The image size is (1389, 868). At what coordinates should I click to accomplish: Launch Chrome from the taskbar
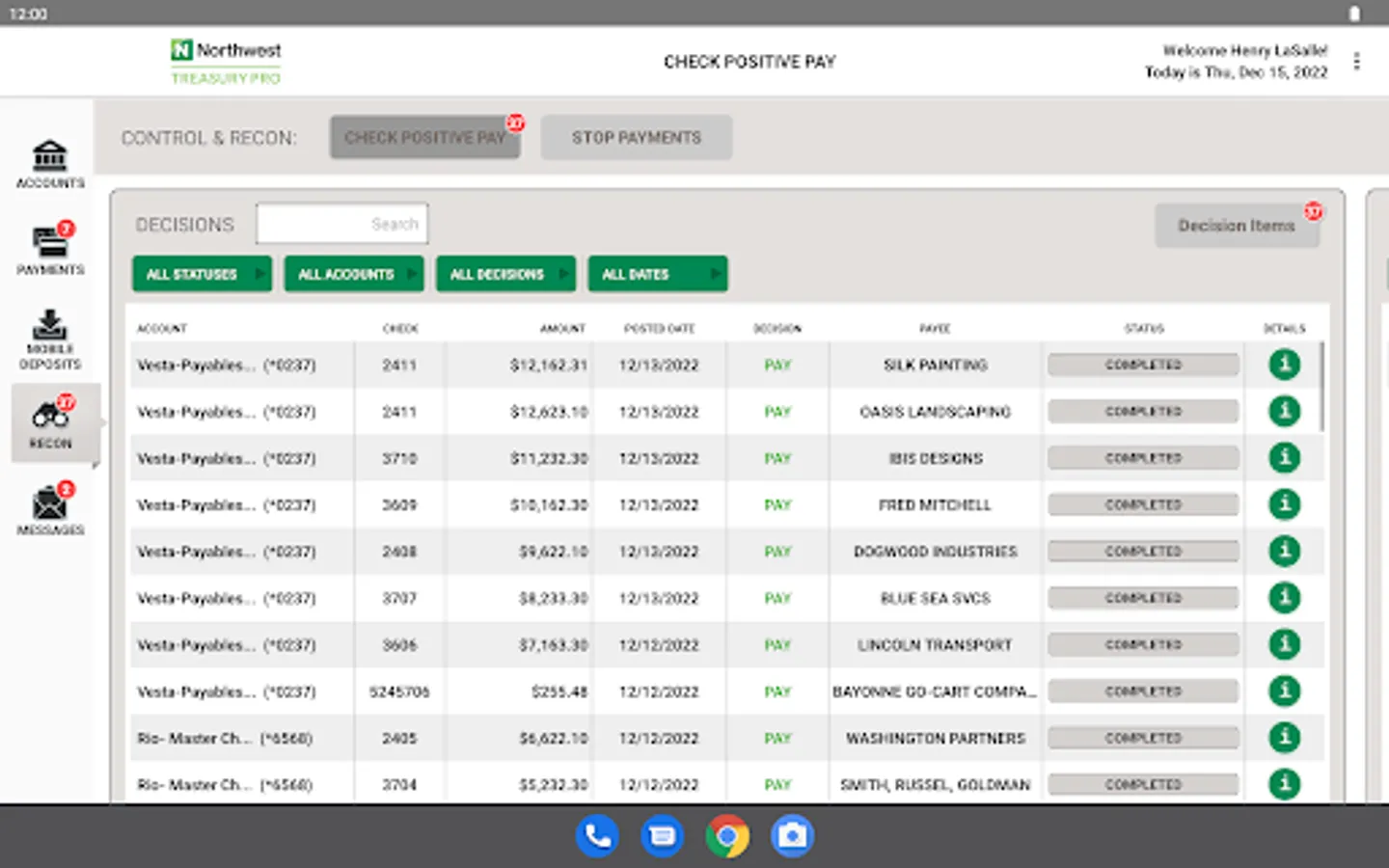coord(727,836)
